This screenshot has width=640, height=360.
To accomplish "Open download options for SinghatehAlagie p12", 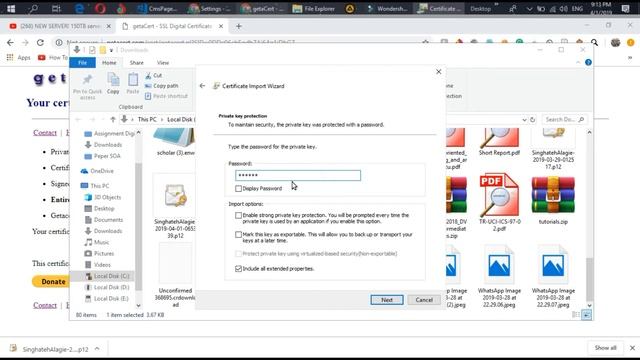I will point(97,349).
